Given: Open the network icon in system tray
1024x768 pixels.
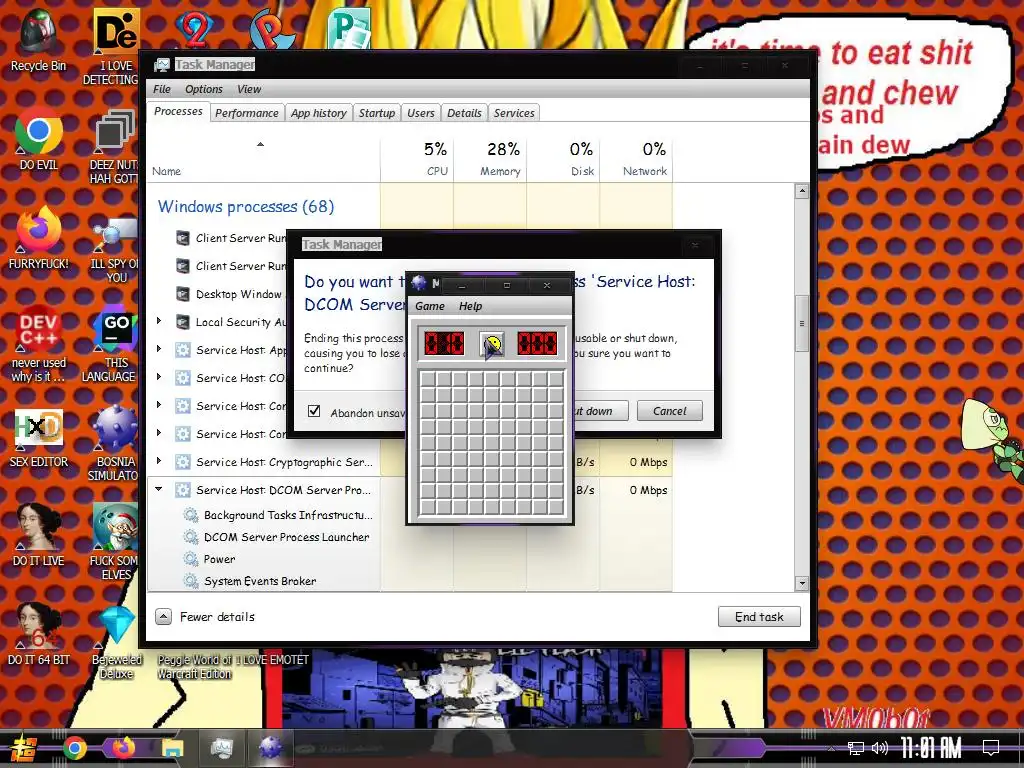Looking at the screenshot, I should click(x=855, y=748).
